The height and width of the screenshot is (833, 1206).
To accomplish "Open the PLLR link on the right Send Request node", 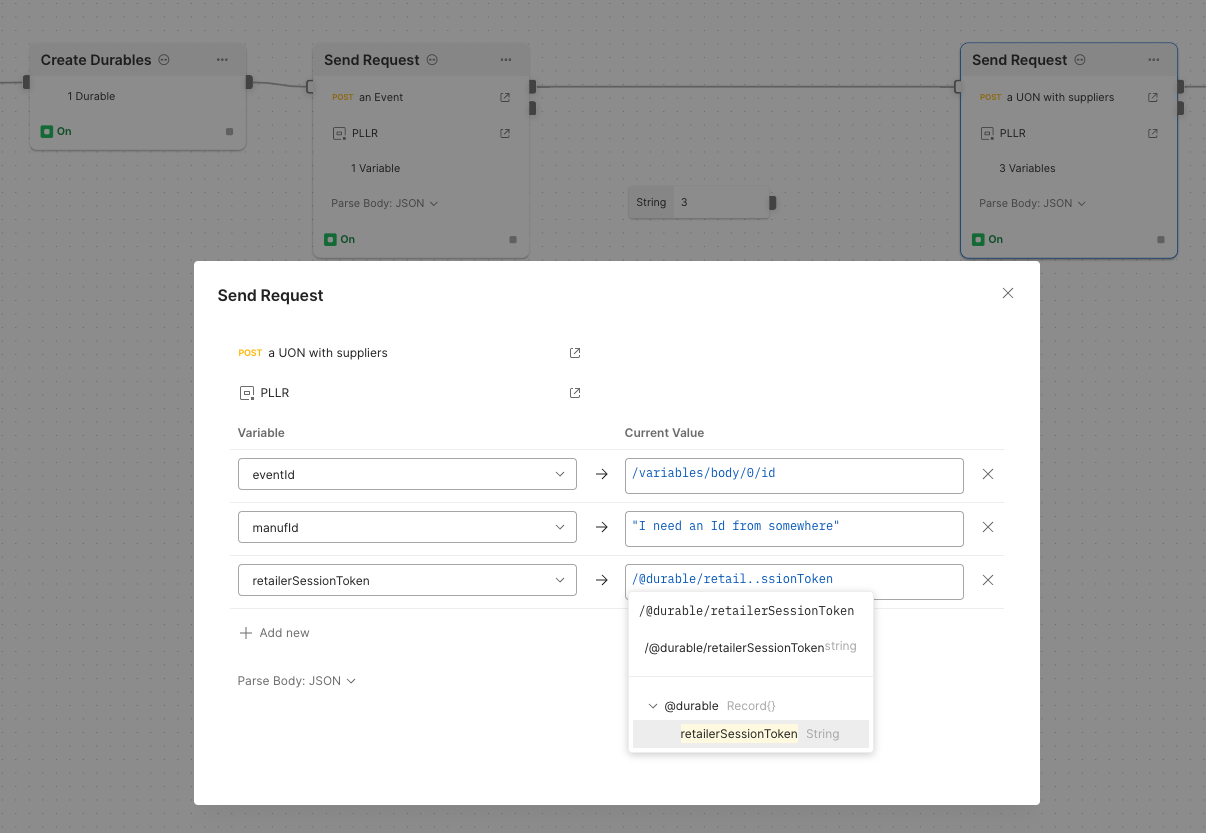I will (1152, 133).
